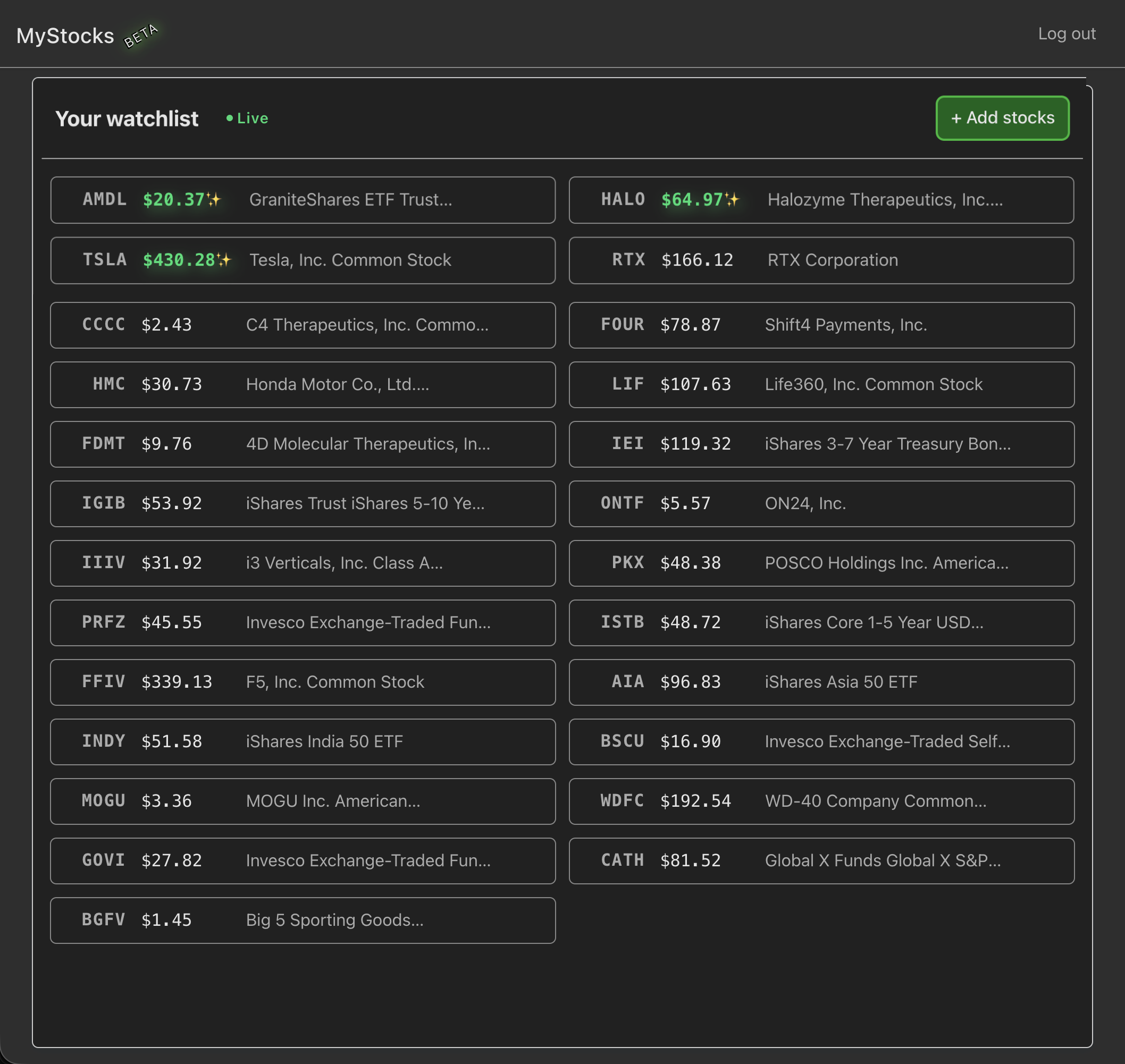Open the HALO Halozyme Therapeutics card
This screenshot has width=1125, height=1064.
(x=821, y=200)
